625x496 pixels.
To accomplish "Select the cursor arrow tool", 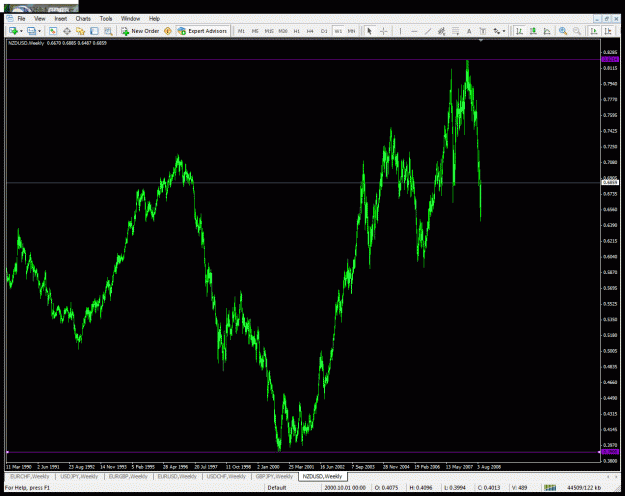I will click(369, 31).
